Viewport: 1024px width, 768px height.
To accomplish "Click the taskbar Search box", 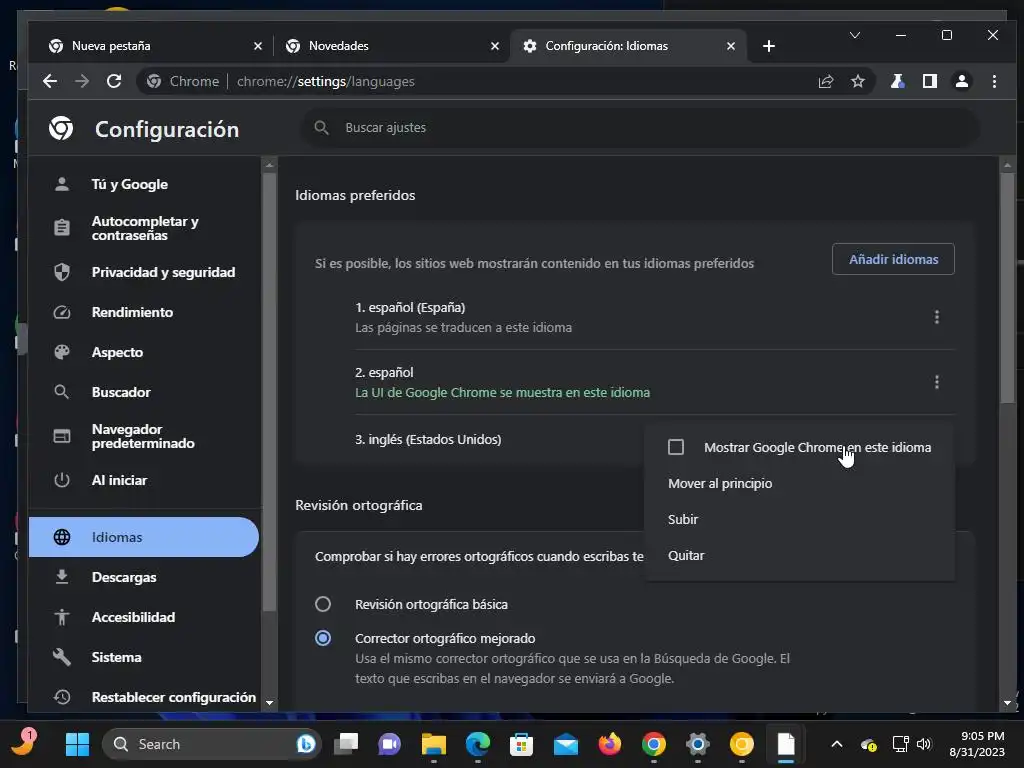I will (x=212, y=744).
